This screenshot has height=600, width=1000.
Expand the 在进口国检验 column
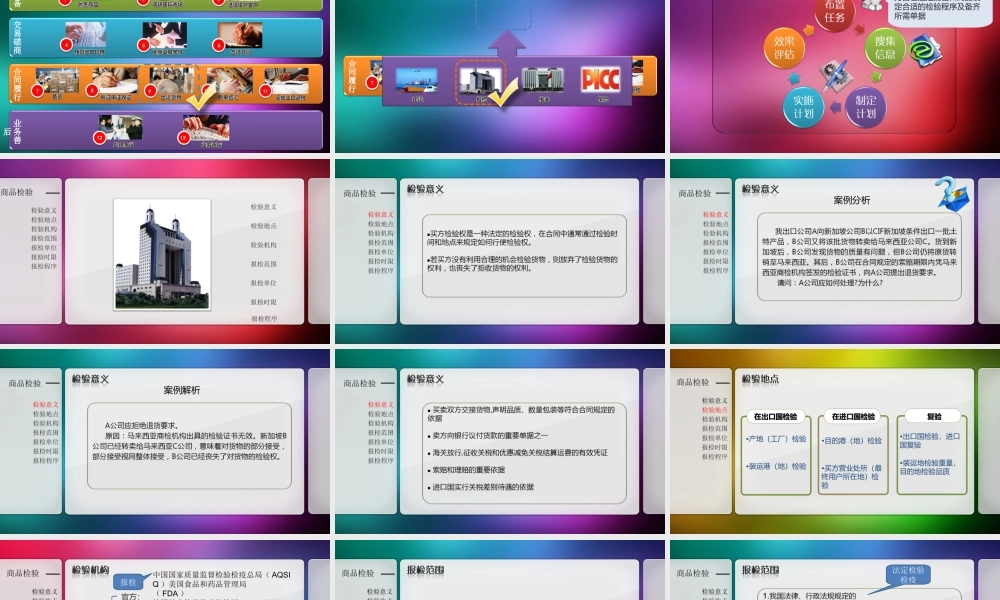click(x=854, y=416)
